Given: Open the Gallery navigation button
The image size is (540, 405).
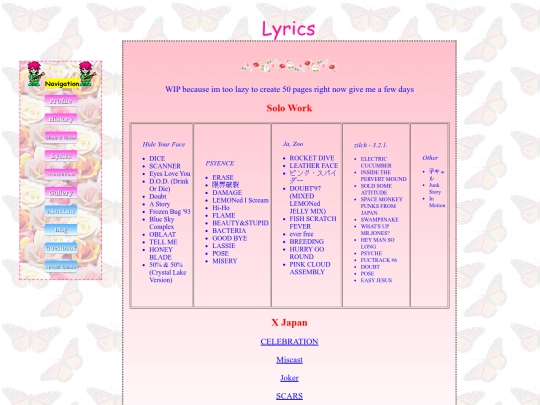Looking at the screenshot, I should click(61, 193).
